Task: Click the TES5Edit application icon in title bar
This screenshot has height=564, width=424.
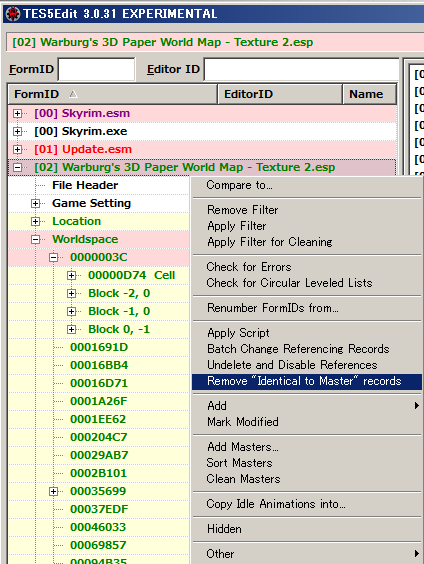Action: [13, 14]
